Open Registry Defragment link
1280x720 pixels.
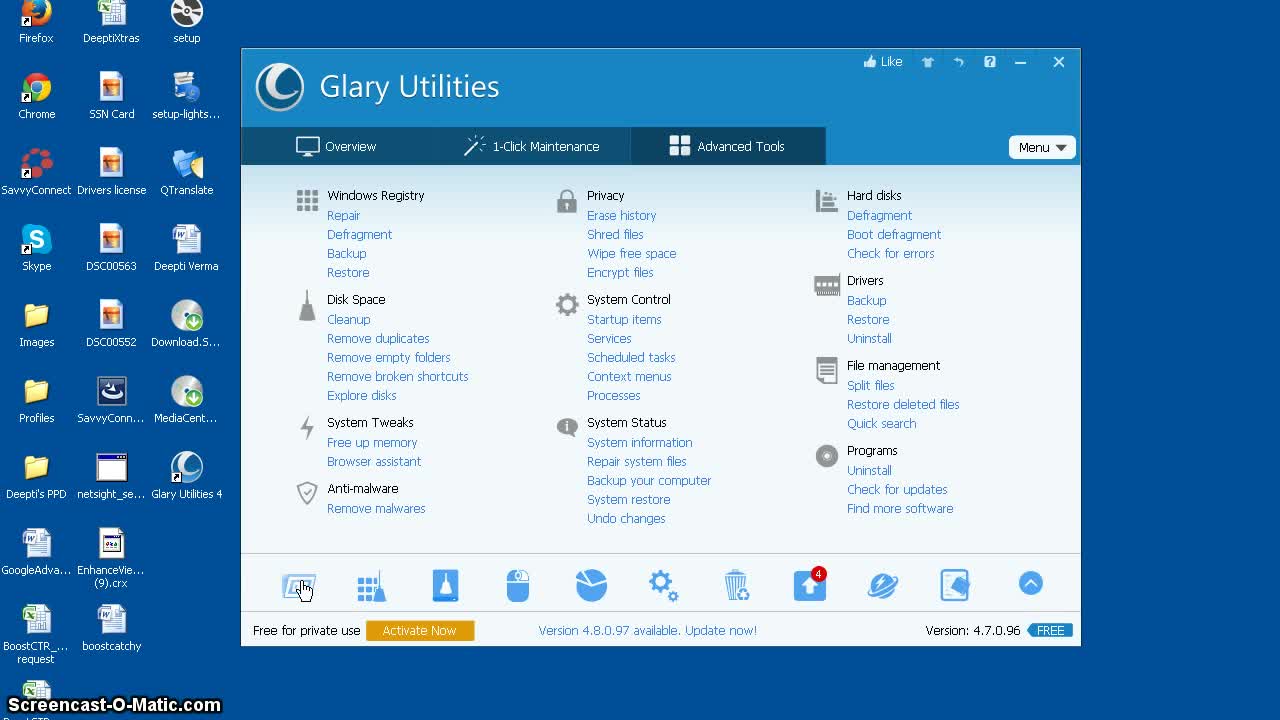359,235
